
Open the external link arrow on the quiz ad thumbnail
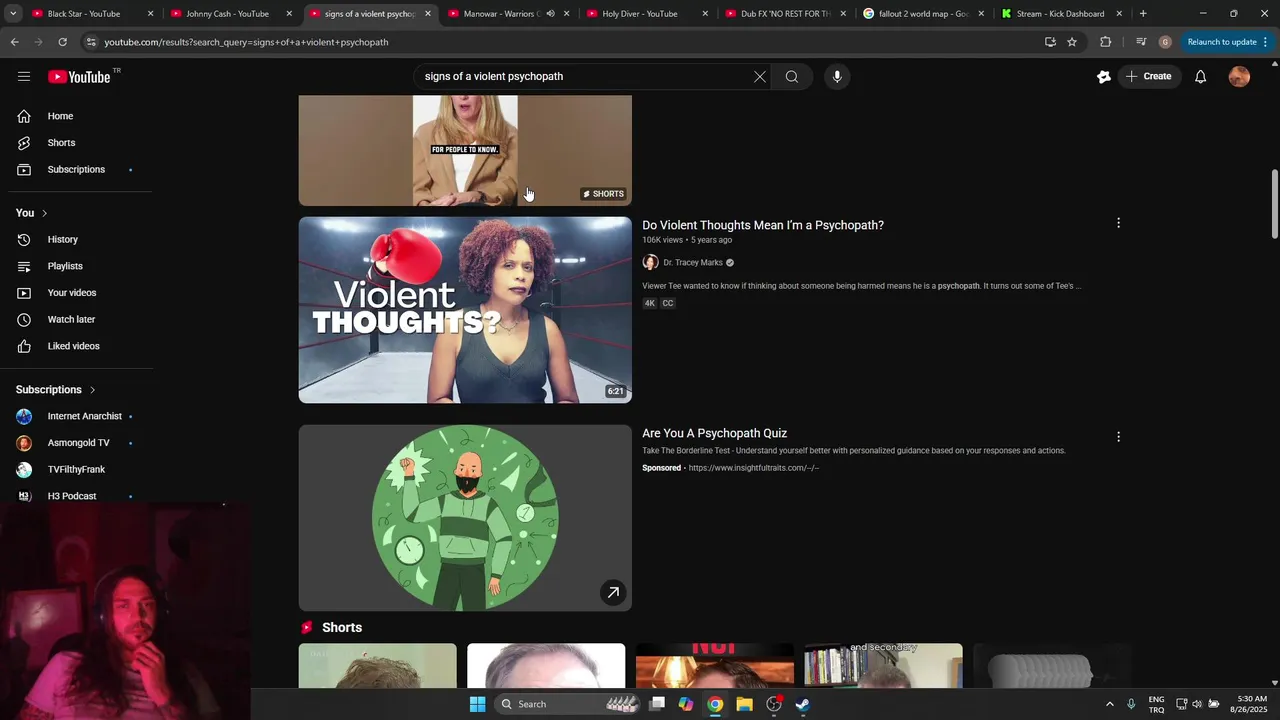[613, 592]
